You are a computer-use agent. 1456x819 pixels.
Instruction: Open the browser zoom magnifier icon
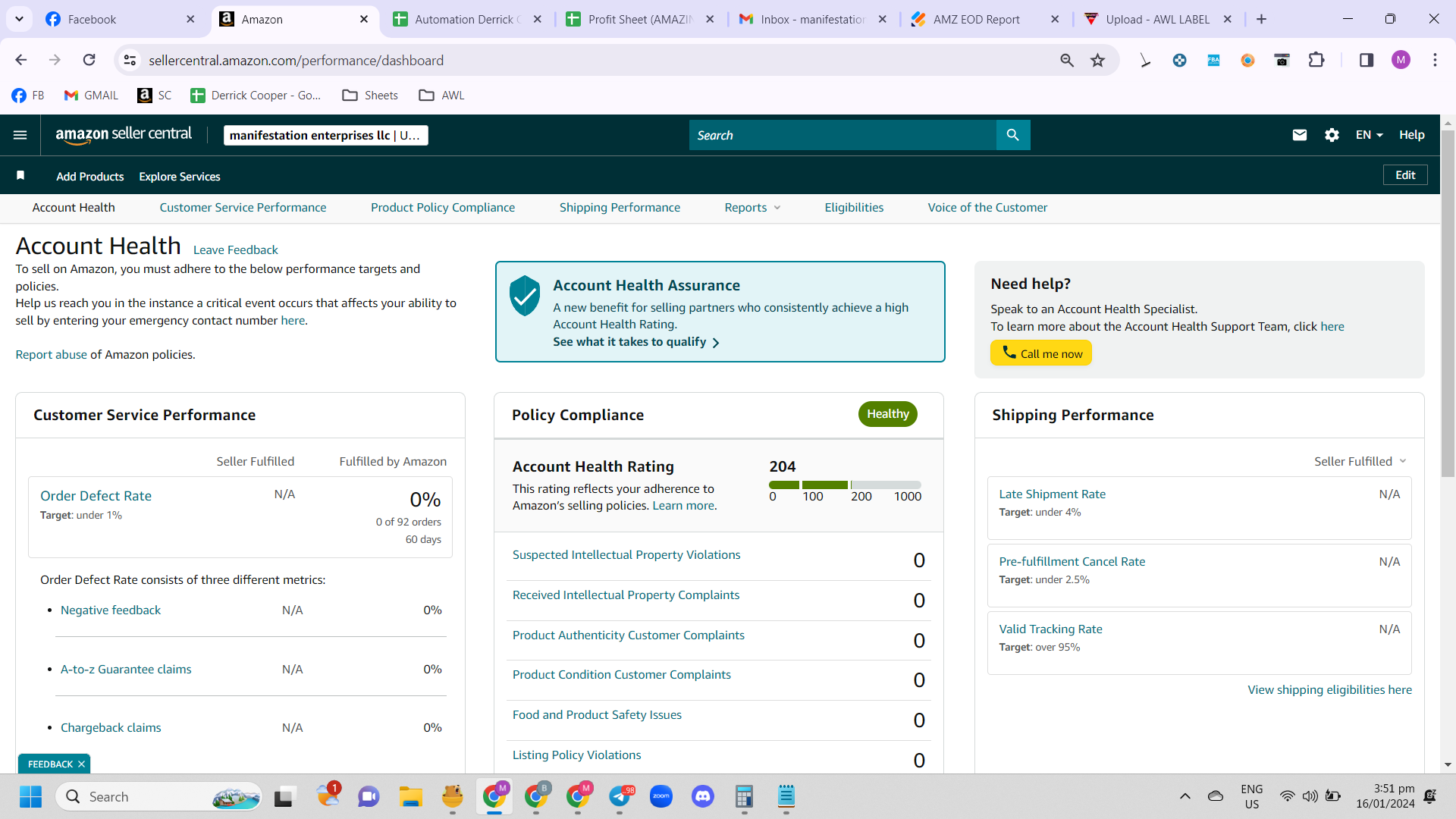click(1067, 60)
